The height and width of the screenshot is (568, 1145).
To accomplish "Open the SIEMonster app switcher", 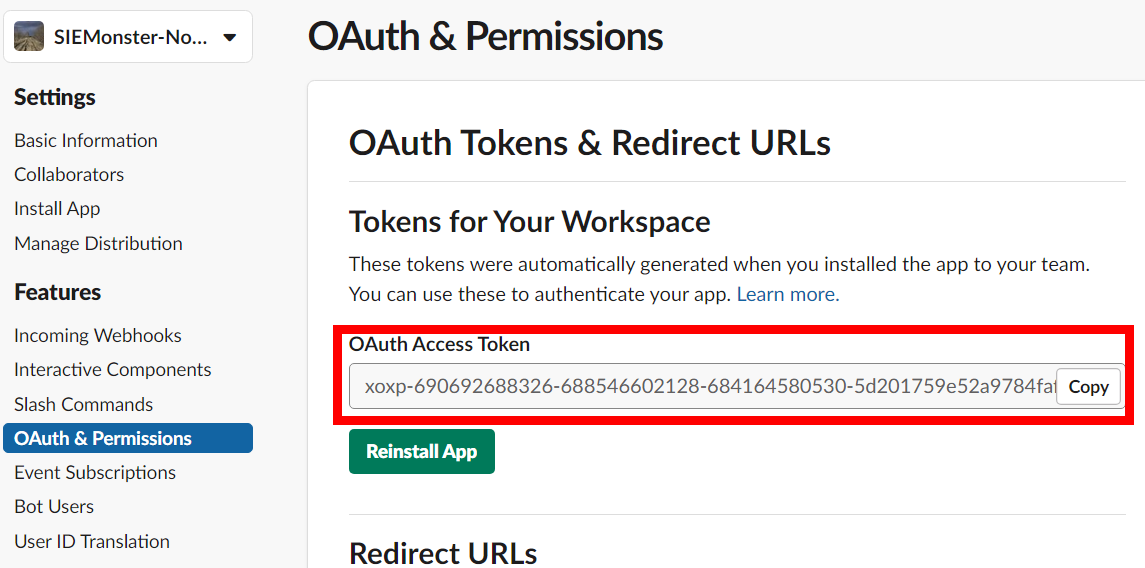I will pyautogui.click(x=130, y=38).
